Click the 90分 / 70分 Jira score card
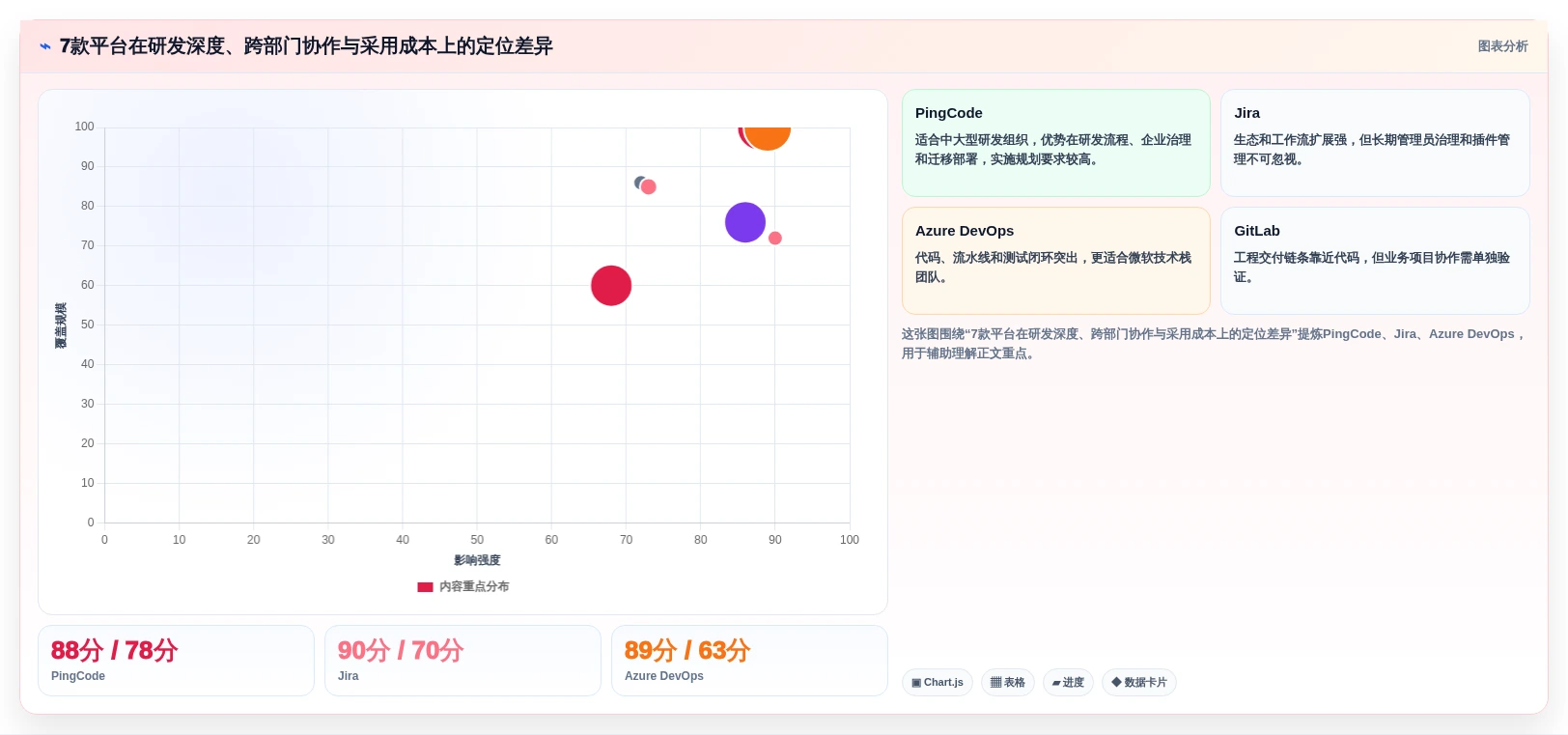This screenshot has width=1568, height=735. coord(462,661)
